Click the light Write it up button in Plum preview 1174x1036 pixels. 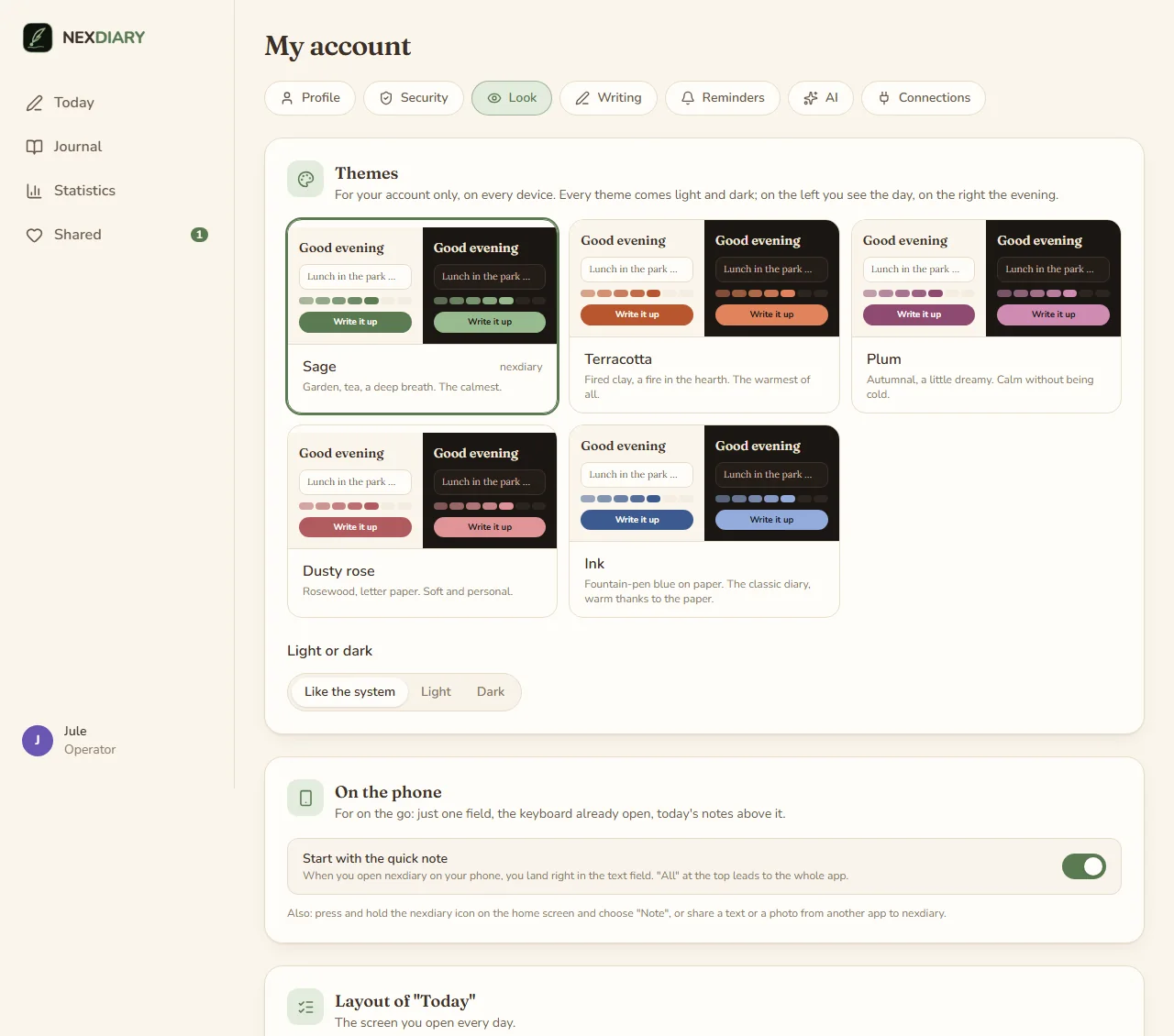(x=919, y=314)
